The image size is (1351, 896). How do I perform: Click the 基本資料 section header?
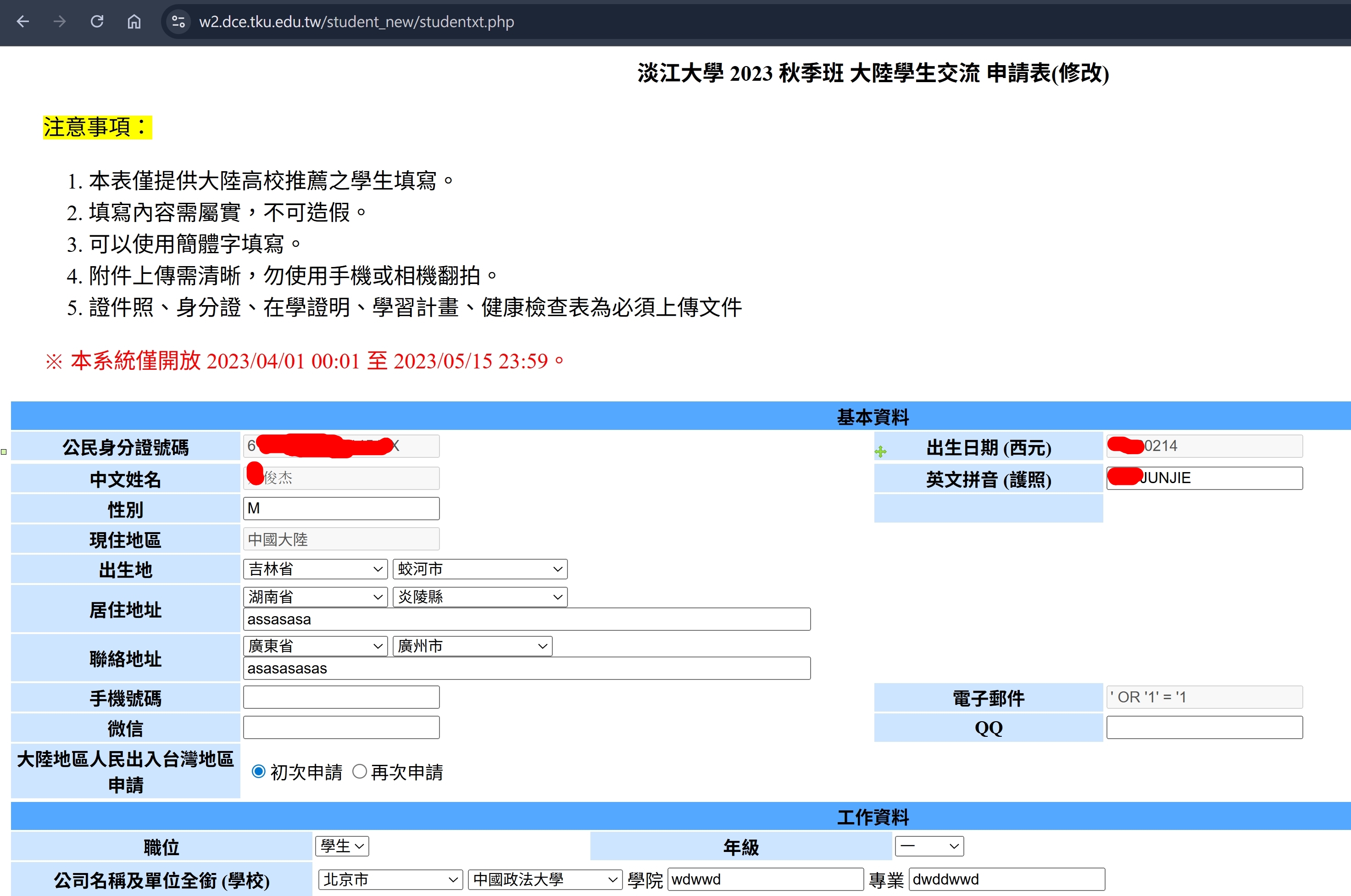pyautogui.click(x=872, y=417)
